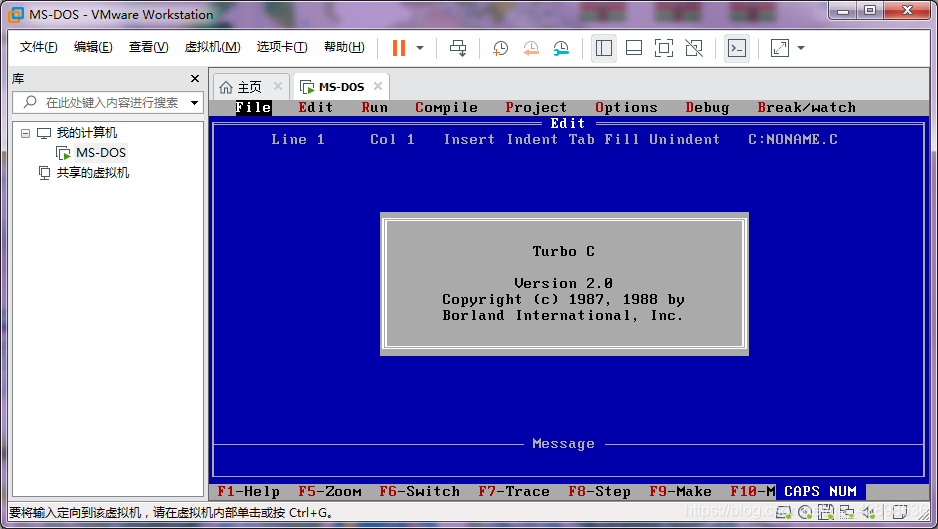This screenshot has height=529, width=938.
Task: Enter full screen mode icon
Action: tap(664, 48)
